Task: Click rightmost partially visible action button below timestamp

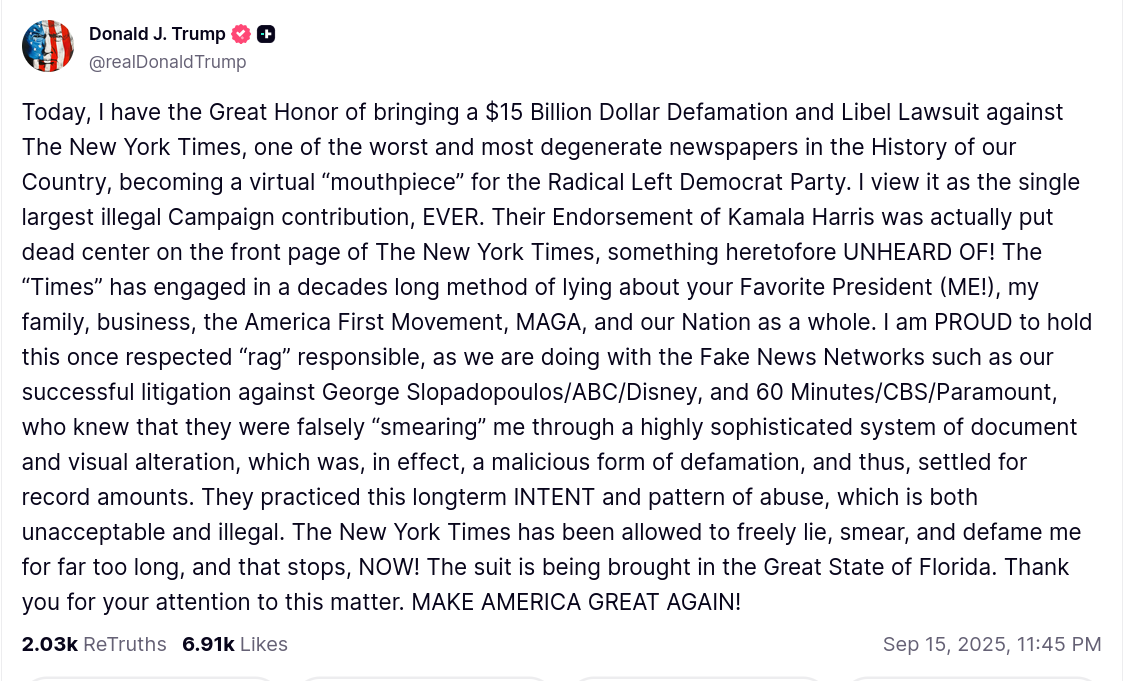Action: coord(973,678)
